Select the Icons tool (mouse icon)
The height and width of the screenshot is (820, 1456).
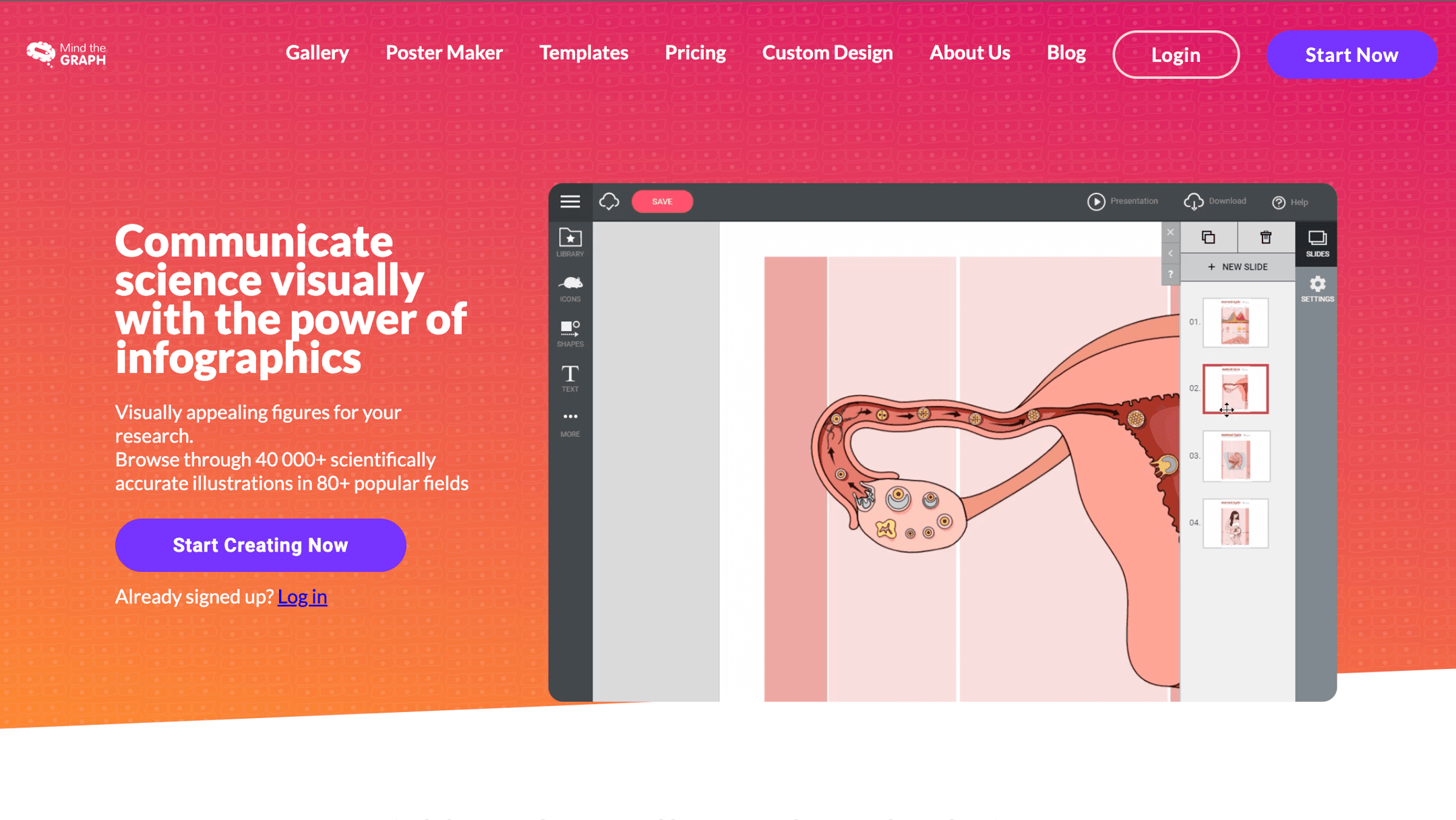pos(570,285)
